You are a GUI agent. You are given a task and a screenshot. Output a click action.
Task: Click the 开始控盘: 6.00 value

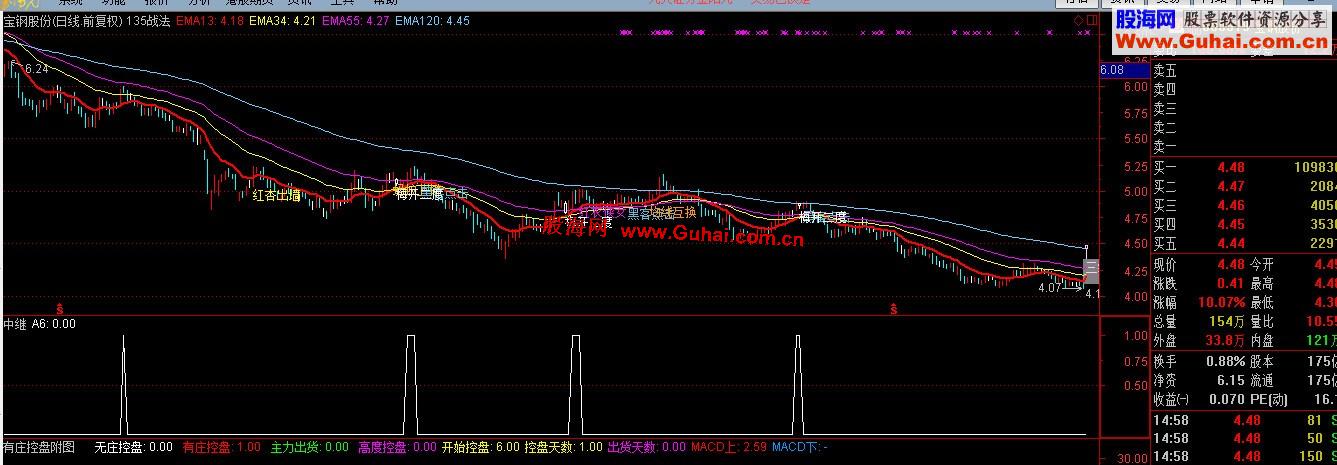tap(481, 447)
